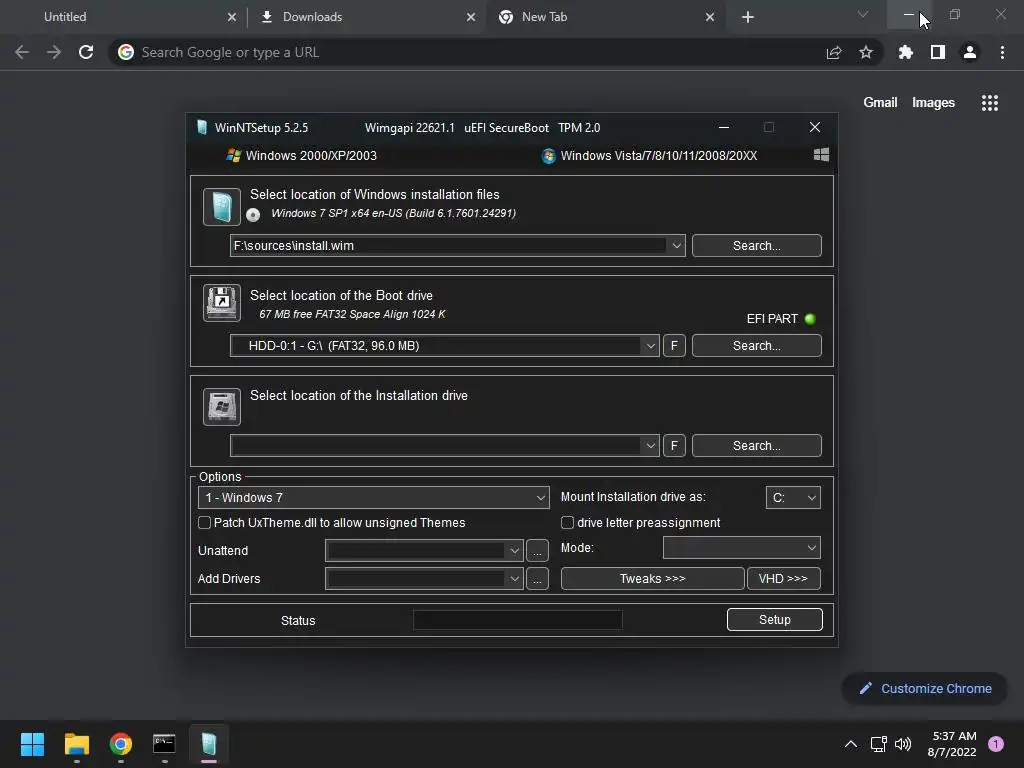Image resolution: width=1024 pixels, height=768 pixels.
Task: Open Chrome tab search chevron
Action: point(863,14)
